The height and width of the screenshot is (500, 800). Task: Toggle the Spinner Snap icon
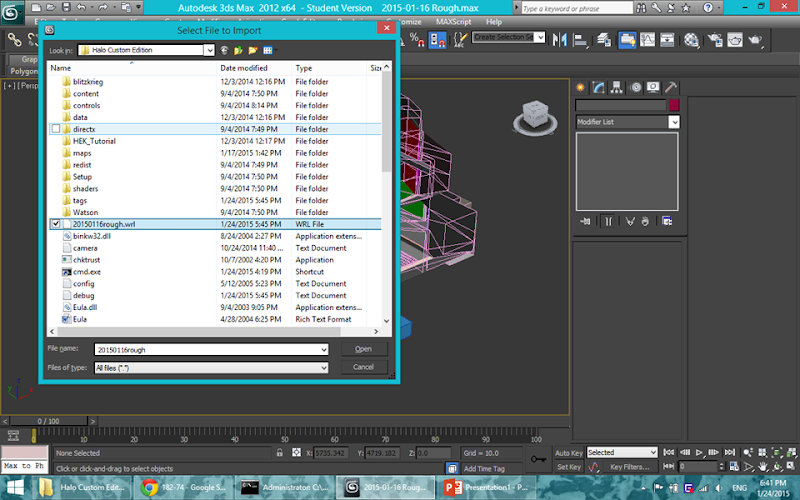(x=438, y=40)
